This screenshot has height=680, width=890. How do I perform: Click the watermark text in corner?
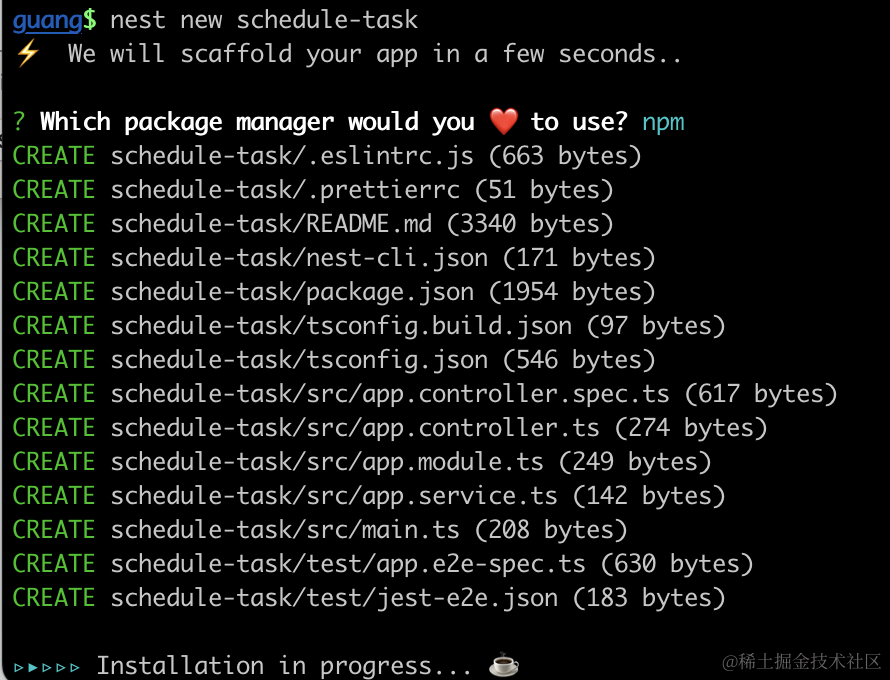tap(802, 661)
